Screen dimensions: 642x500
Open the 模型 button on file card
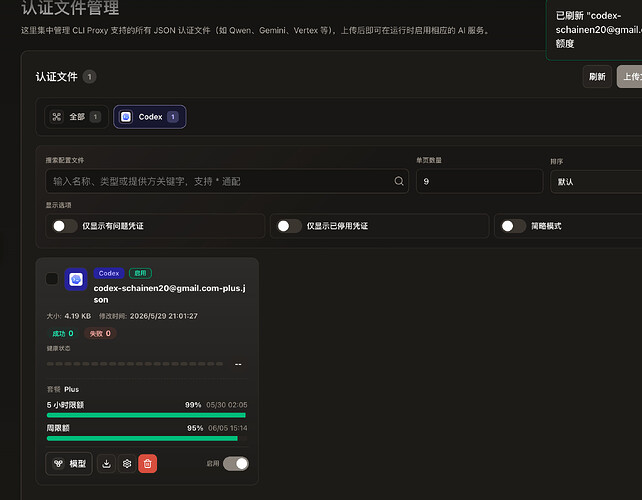click(69, 464)
